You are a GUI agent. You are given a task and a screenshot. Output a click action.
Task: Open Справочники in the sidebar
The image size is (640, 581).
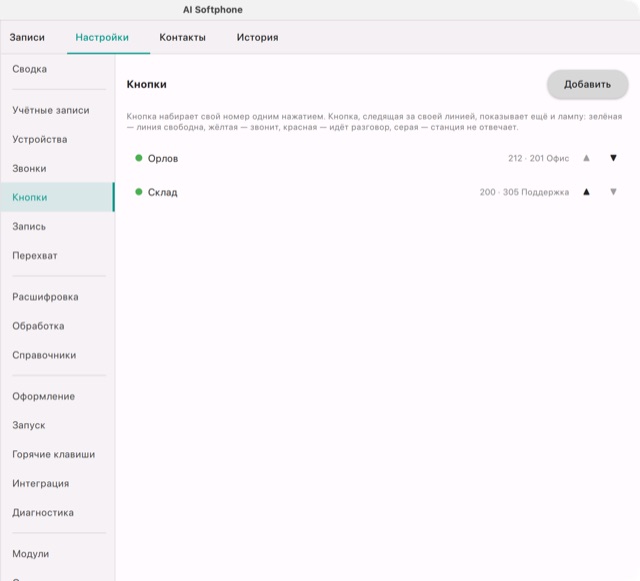(57, 355)
